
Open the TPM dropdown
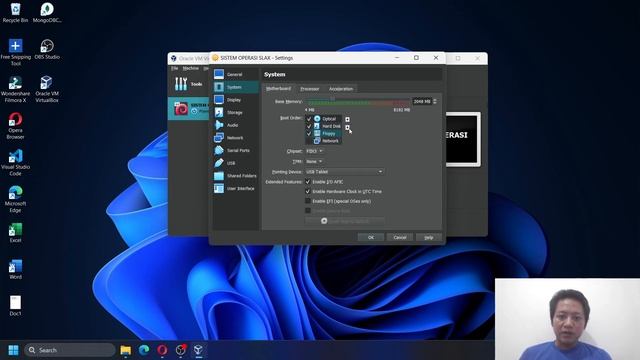[x=314, y=162]
